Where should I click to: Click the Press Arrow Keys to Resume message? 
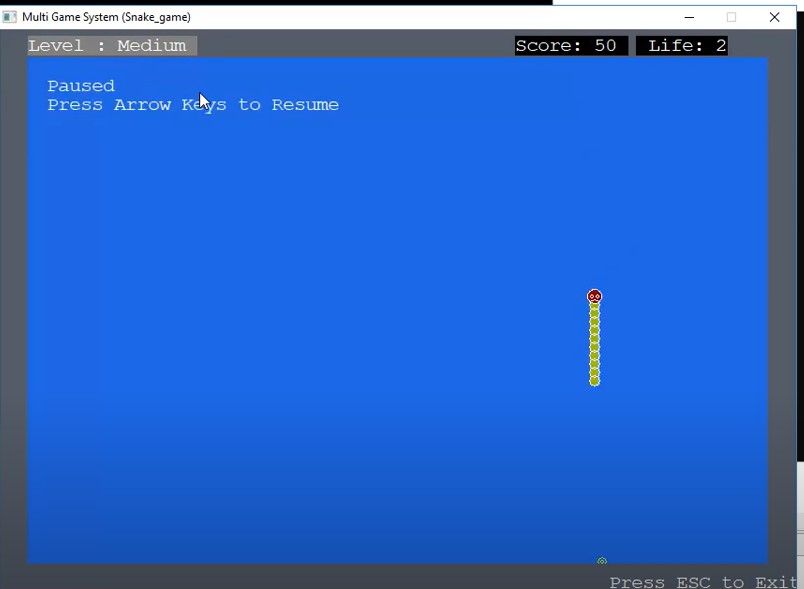tap(194, 104)
